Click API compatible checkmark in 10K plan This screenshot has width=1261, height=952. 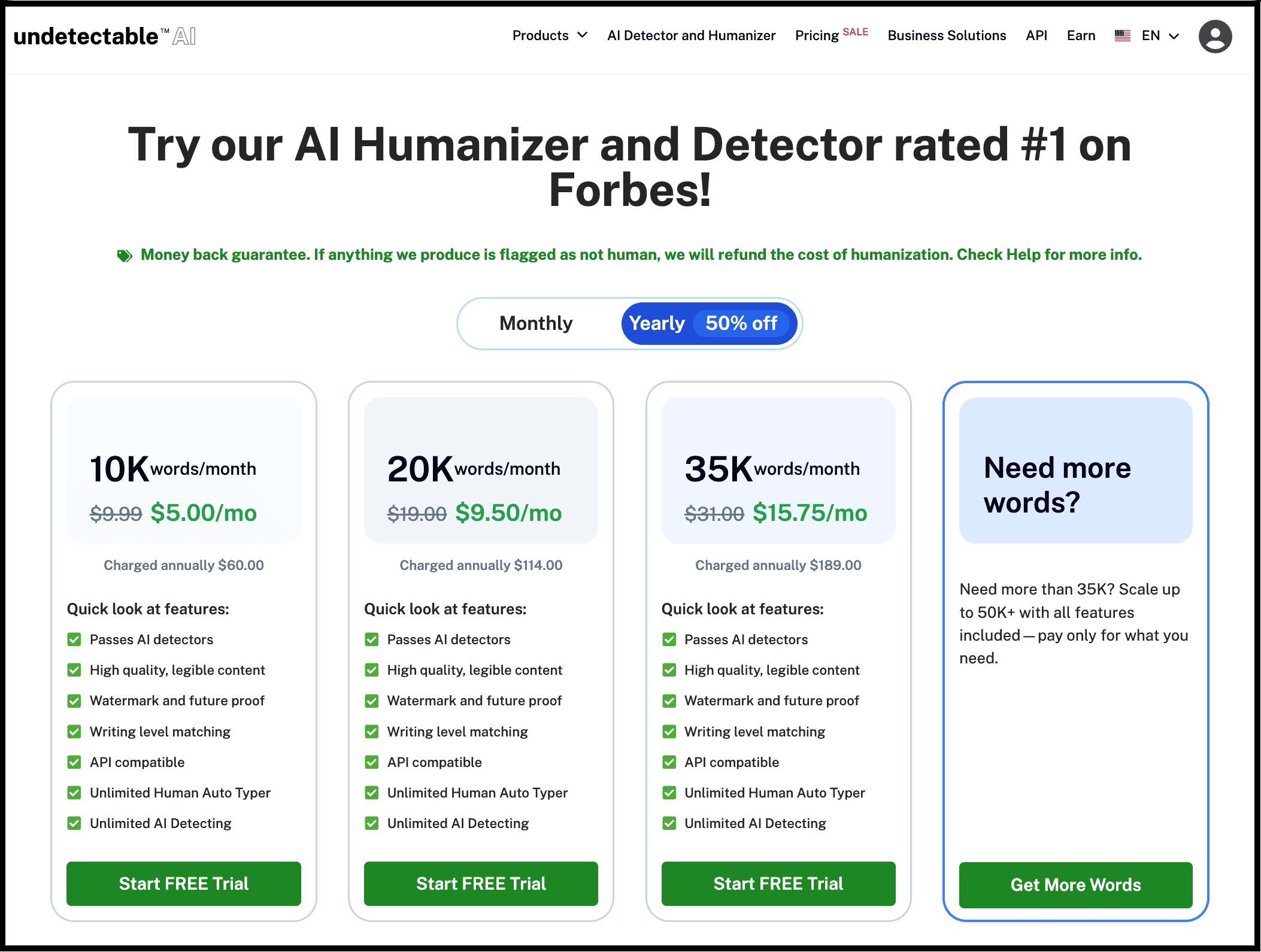(x=74, y=762)
